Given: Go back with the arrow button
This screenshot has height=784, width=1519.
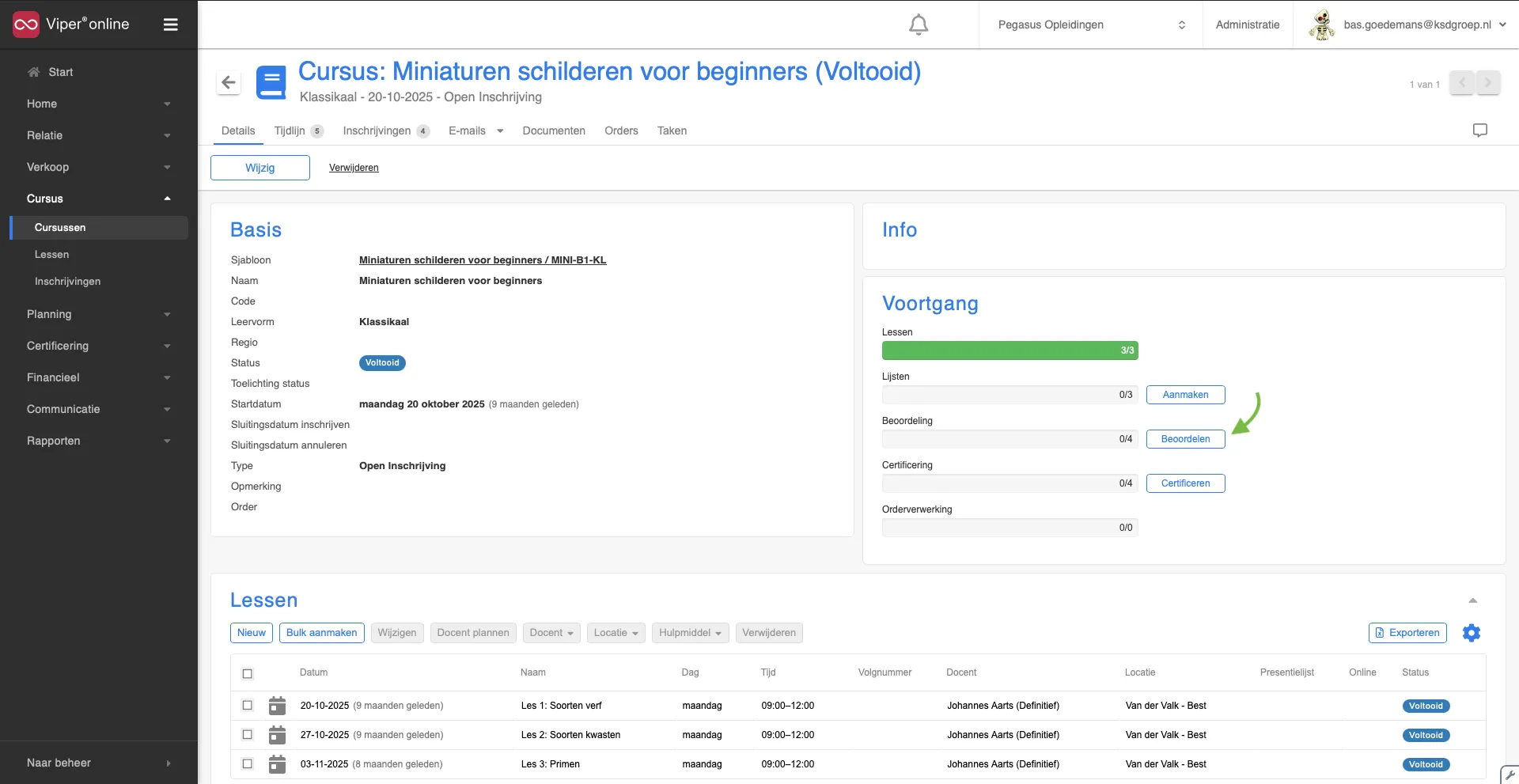Looking at the screenshot, I should pyautogui.click(x=229, y=82).
